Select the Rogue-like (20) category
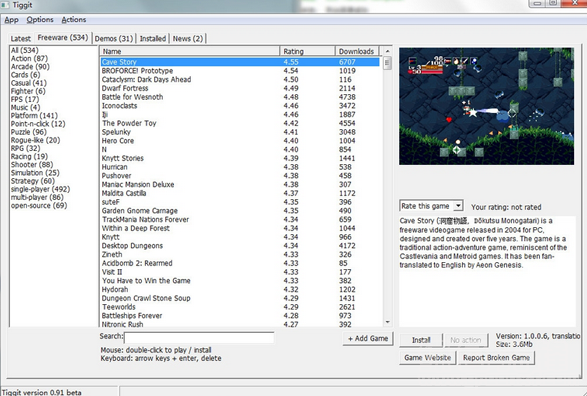This screenshot has width=587, height=396. [35, 140]
